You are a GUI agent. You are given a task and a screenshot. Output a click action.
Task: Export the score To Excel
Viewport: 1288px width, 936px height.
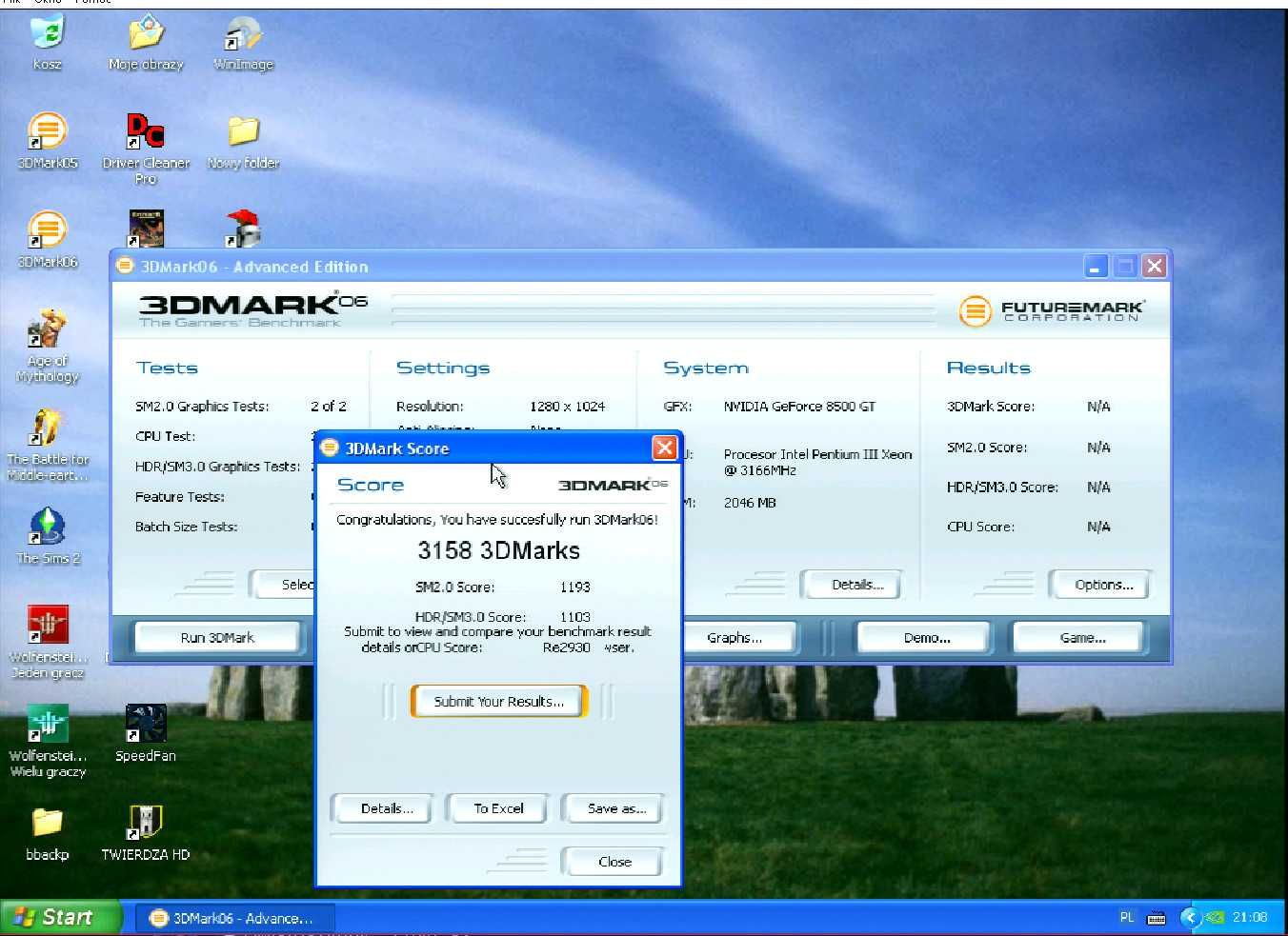coord(498,808)
